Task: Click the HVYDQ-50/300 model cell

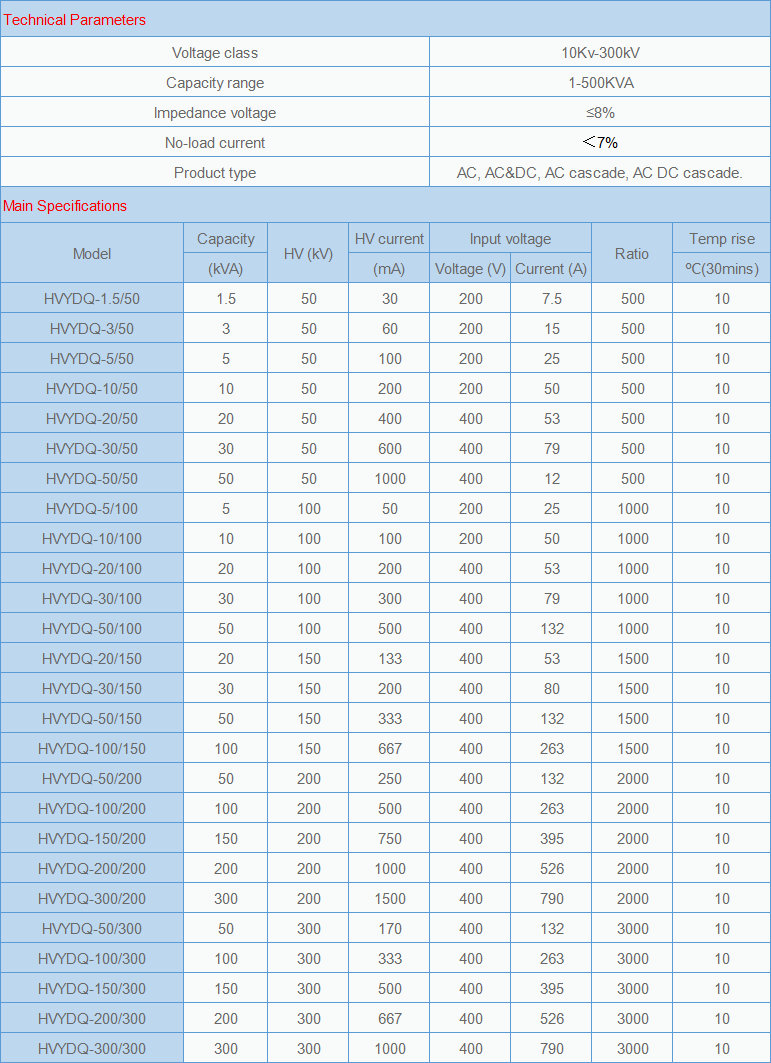Action: 92,929
